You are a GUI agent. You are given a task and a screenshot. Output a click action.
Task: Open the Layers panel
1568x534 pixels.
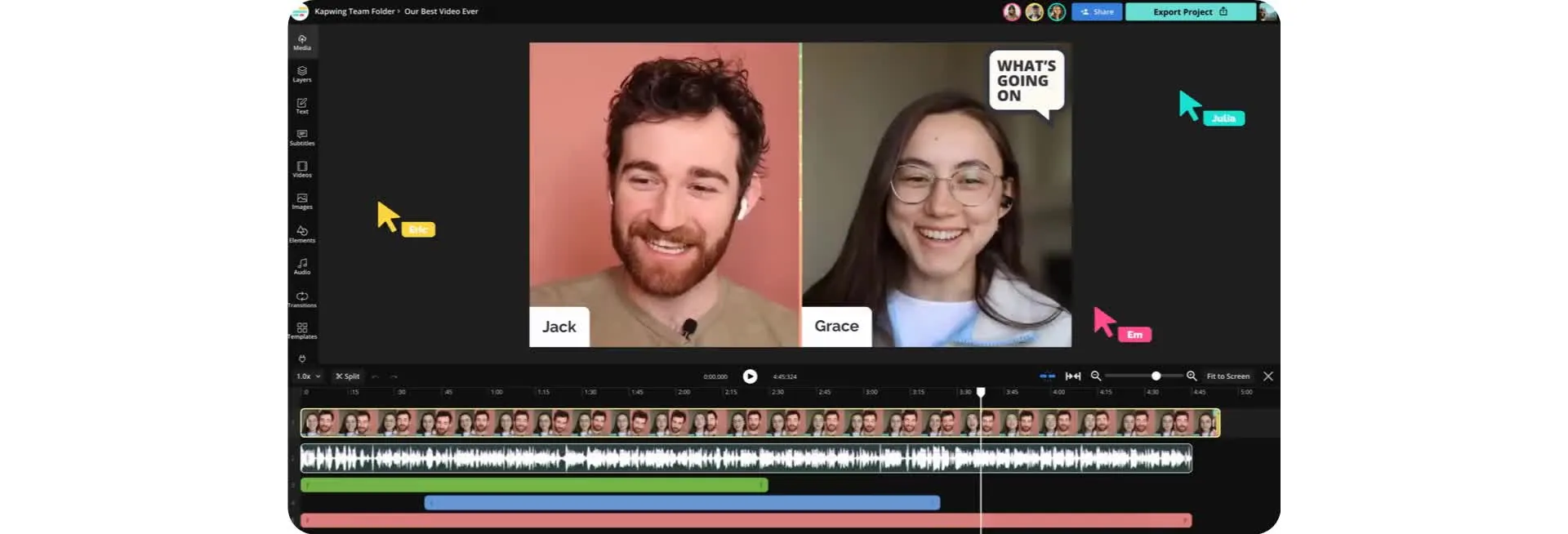[x=302, y=74]
